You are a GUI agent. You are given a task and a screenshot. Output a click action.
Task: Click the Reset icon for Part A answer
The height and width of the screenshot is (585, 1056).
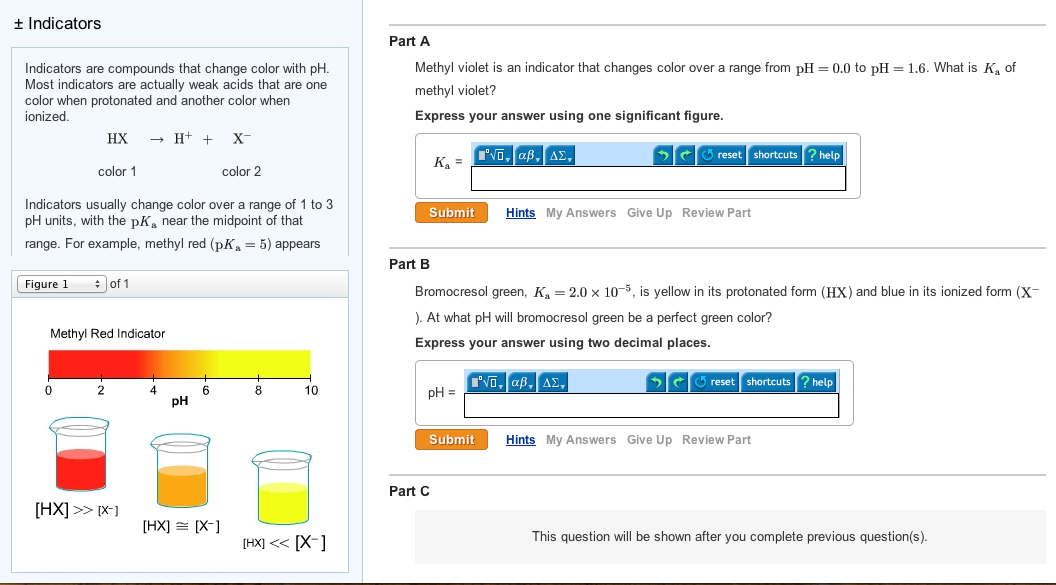click(x=707, y=155)
